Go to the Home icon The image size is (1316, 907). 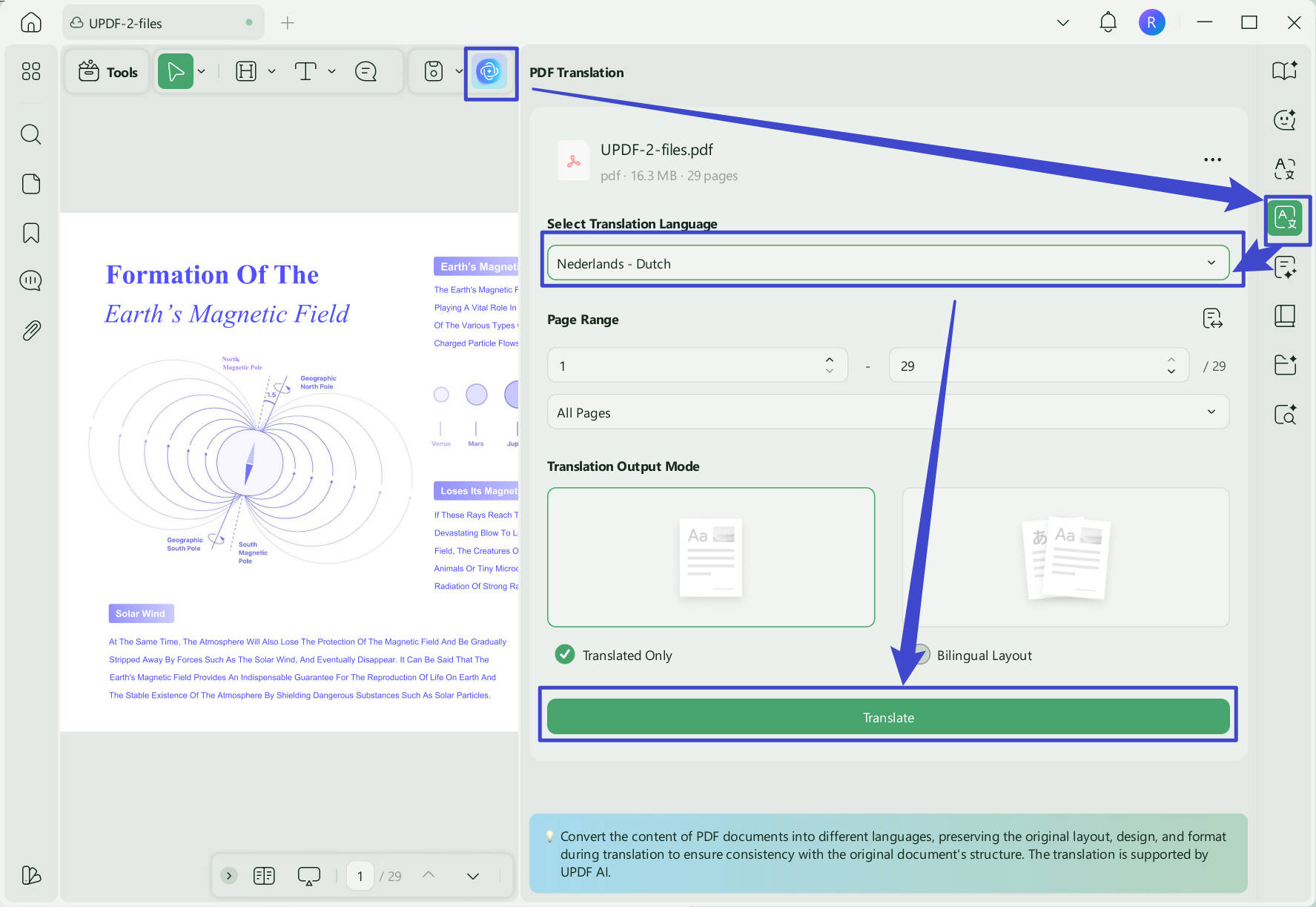(x=31, y=22)
